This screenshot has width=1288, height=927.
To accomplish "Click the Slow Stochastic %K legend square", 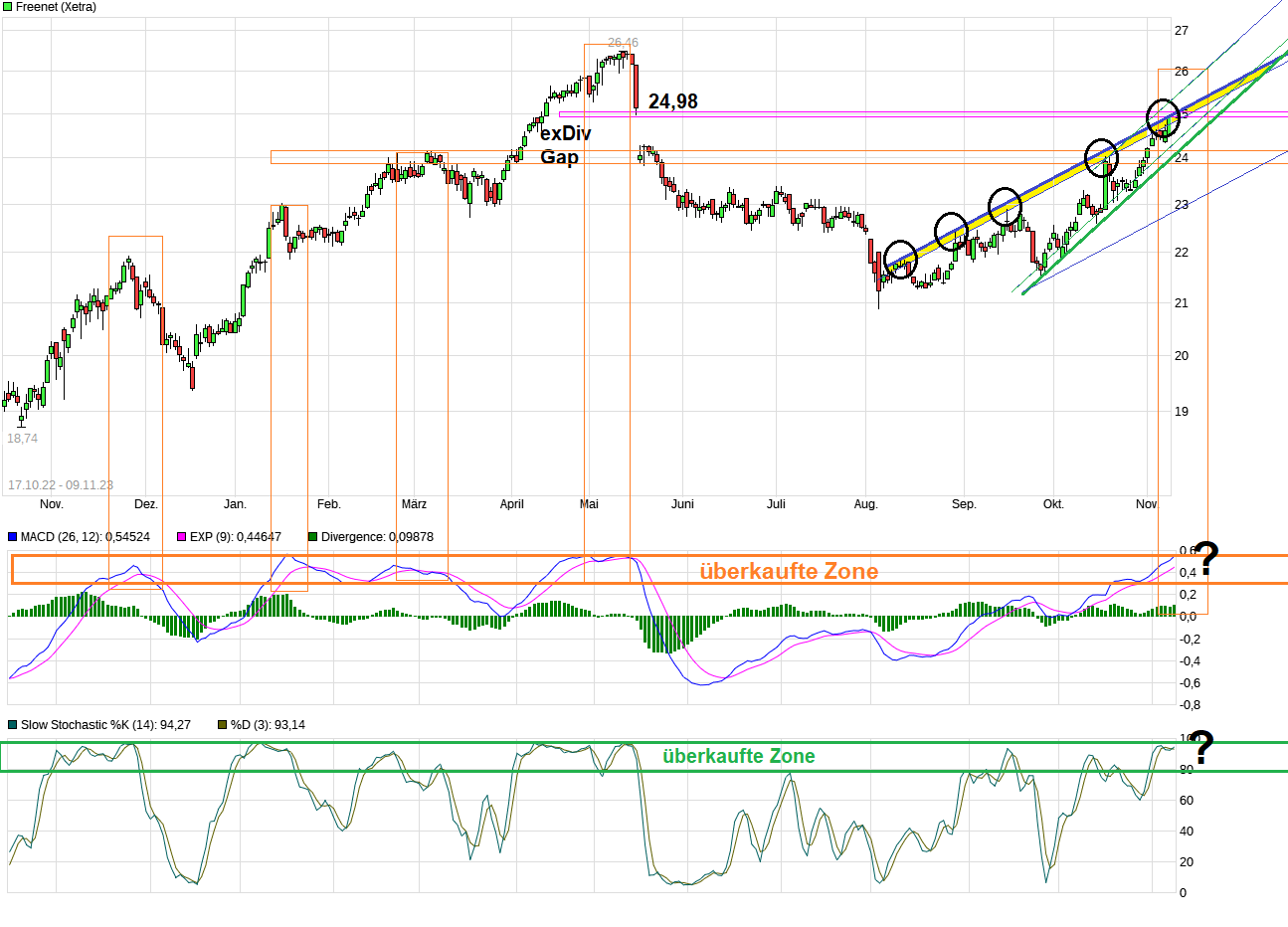I will click(x=13, y=725).
